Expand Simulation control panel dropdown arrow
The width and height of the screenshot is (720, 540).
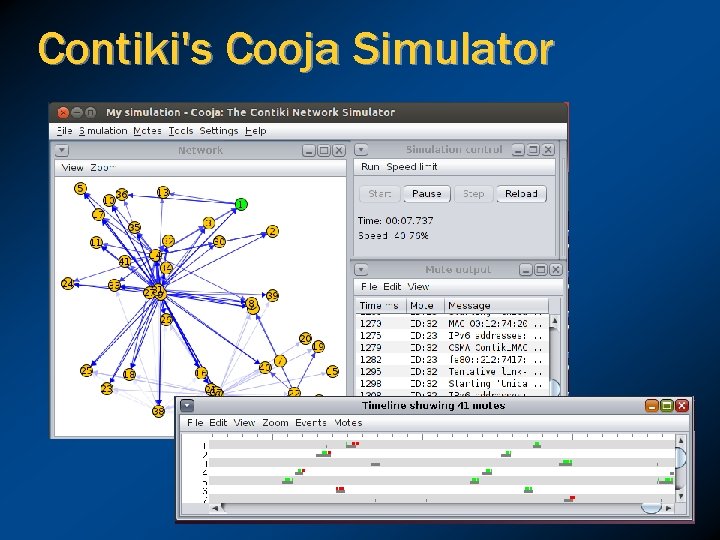(361, 150)
